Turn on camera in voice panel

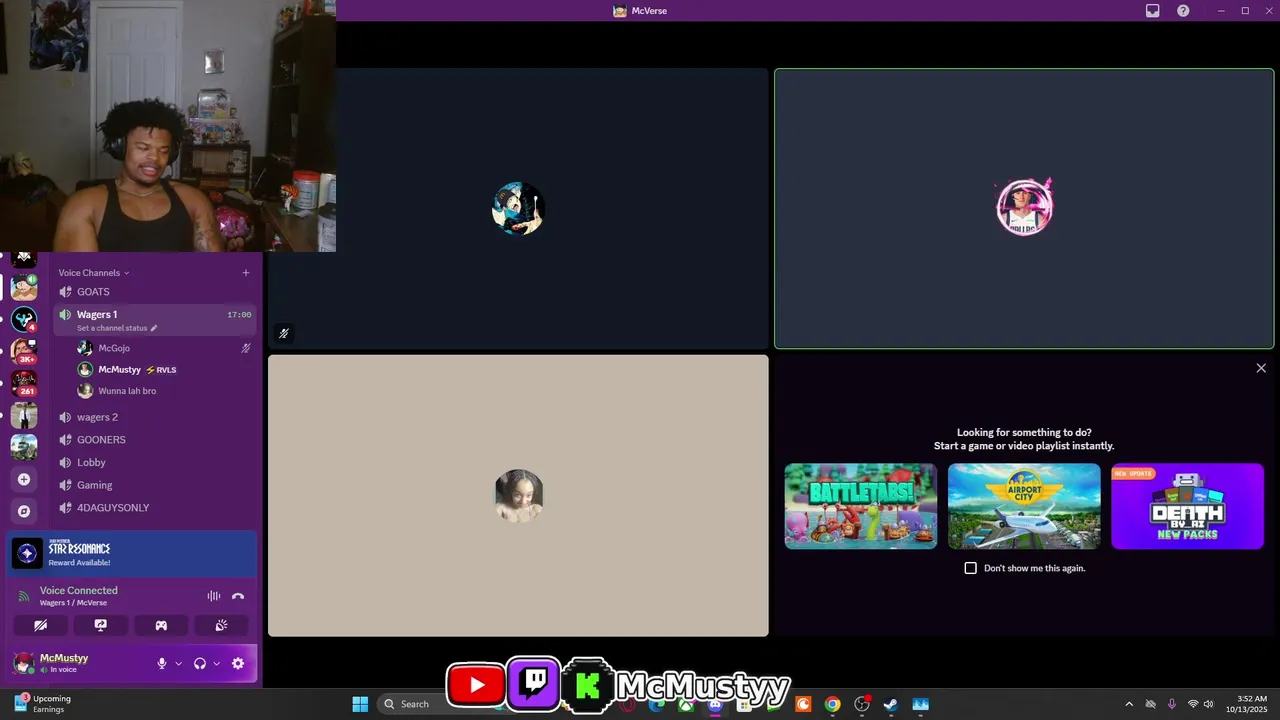[40, 625]
